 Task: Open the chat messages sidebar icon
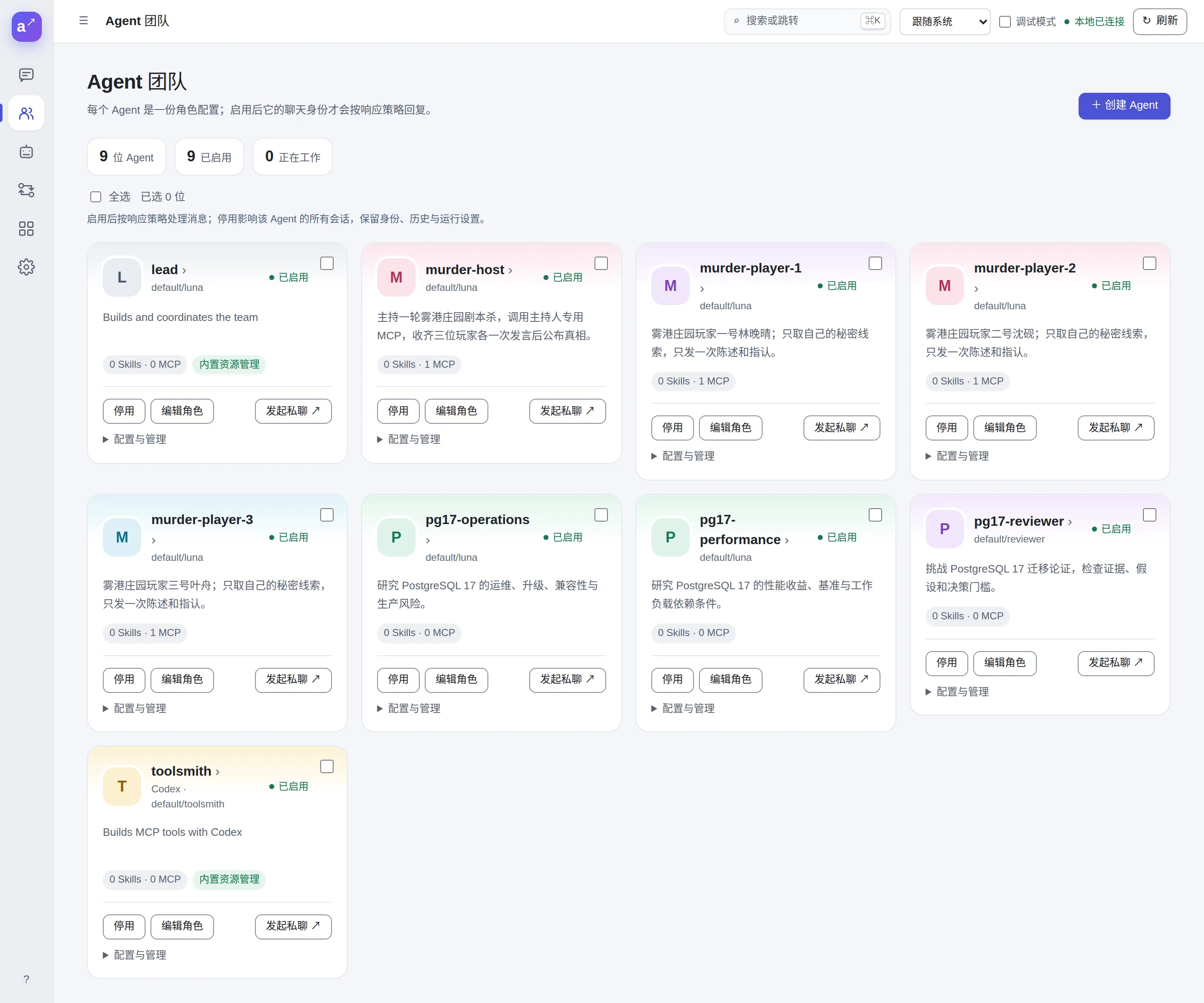(26, 74)
